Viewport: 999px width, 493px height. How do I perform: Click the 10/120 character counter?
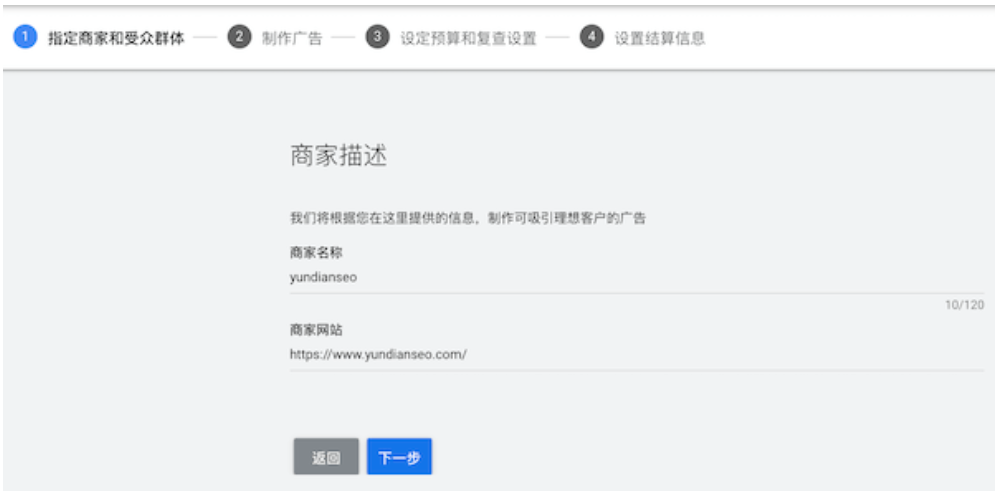tap(964, 305)
